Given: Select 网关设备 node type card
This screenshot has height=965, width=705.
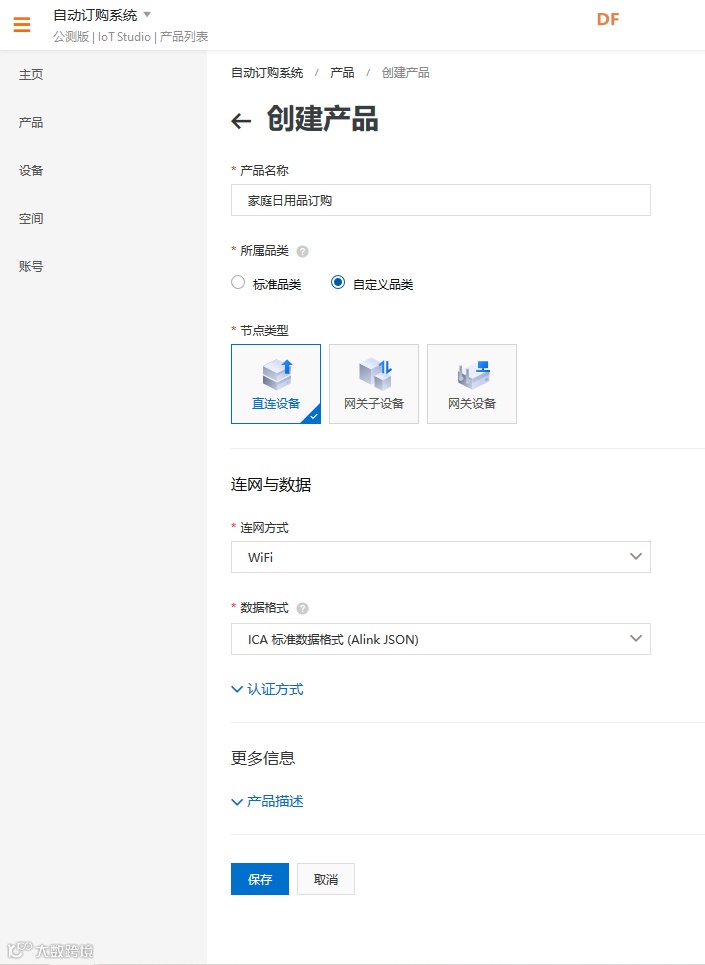Looking at the screenshot, I should [x=472, y=384].
